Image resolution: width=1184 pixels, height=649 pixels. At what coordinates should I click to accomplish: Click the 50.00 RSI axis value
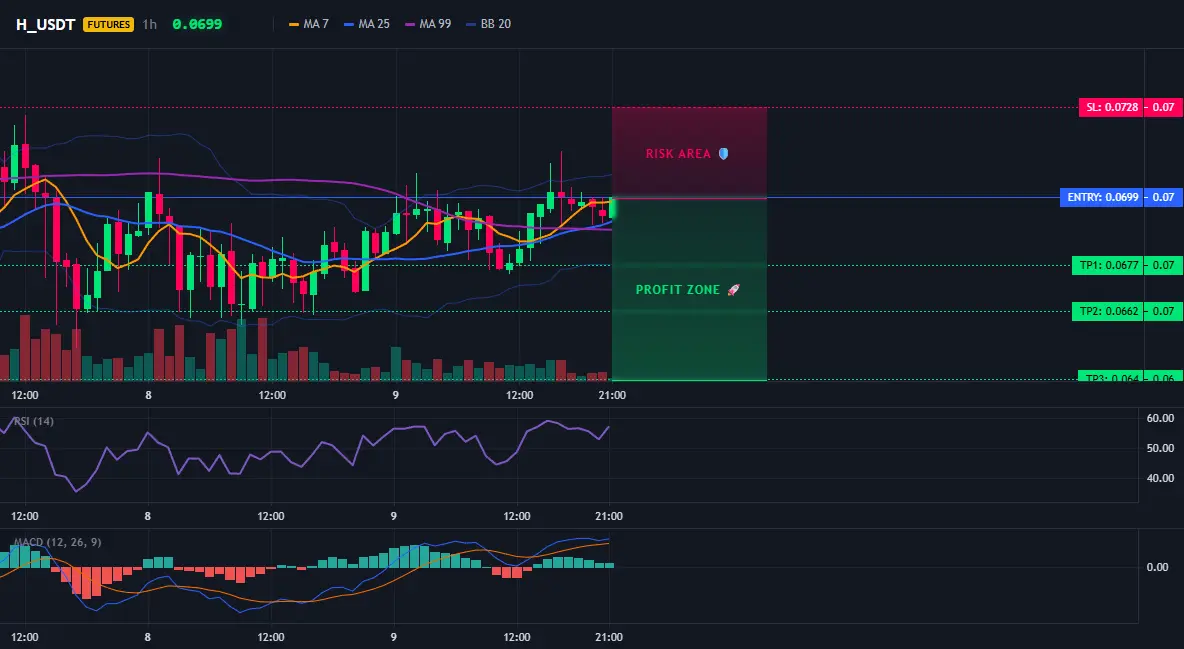click(1160, 448)
